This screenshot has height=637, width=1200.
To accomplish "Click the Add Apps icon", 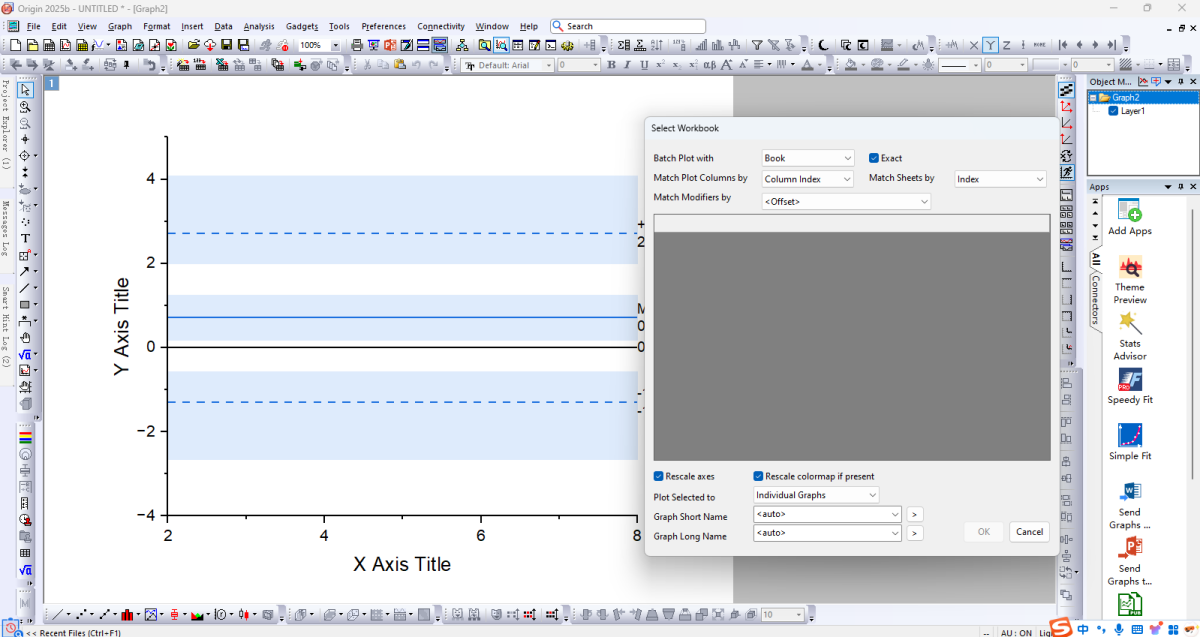I will pyautogui.click(x=1129, y=216).
